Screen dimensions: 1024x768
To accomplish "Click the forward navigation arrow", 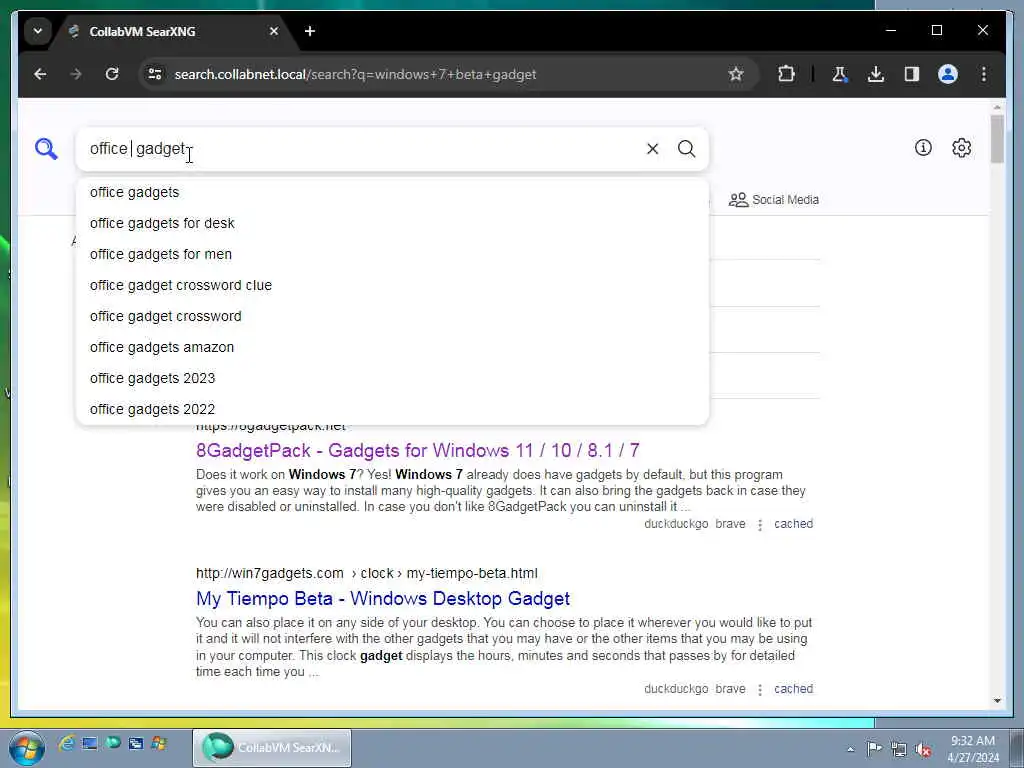I will click(x=76, y=74).
